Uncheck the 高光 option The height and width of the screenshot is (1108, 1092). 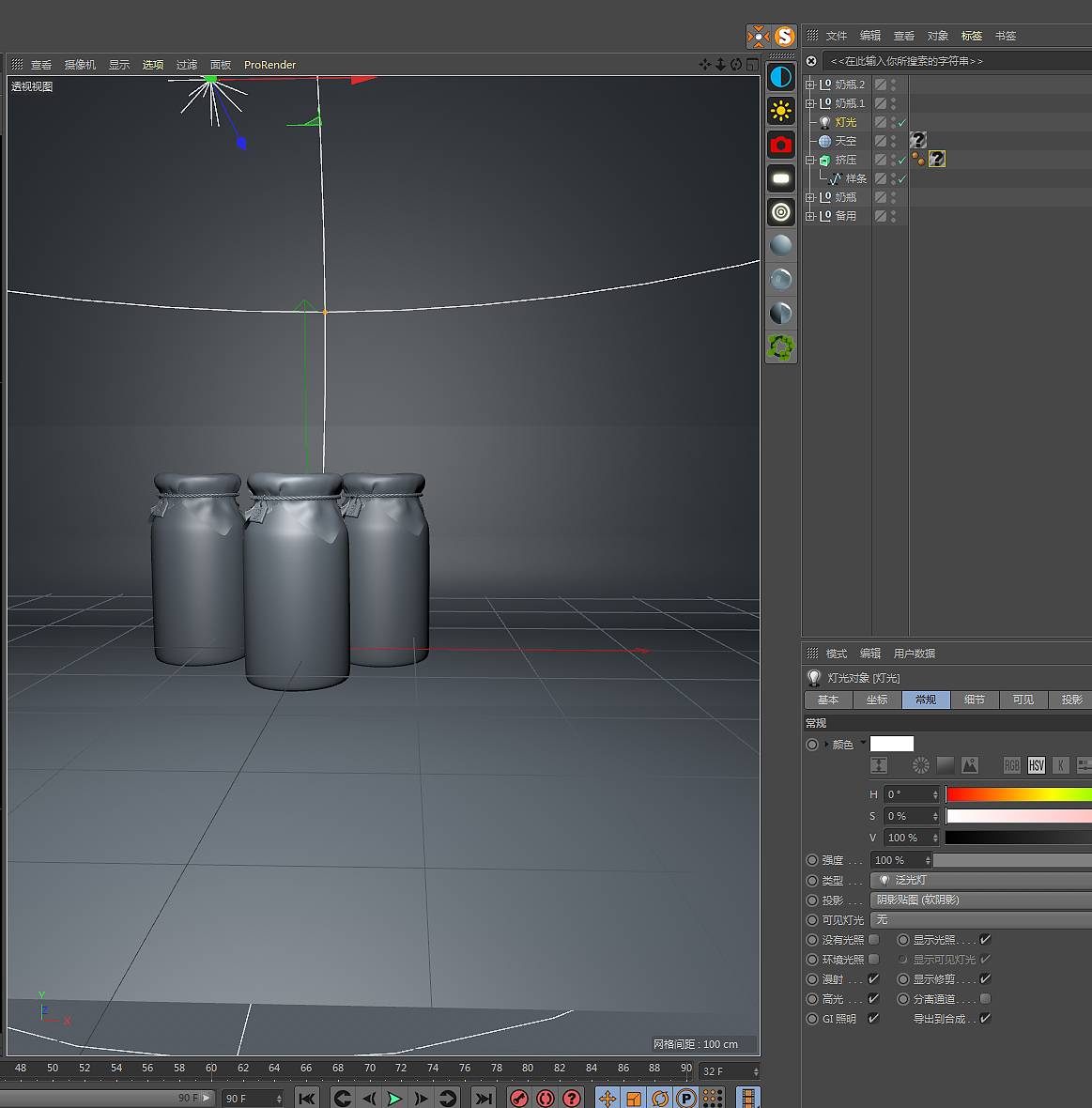873,998
